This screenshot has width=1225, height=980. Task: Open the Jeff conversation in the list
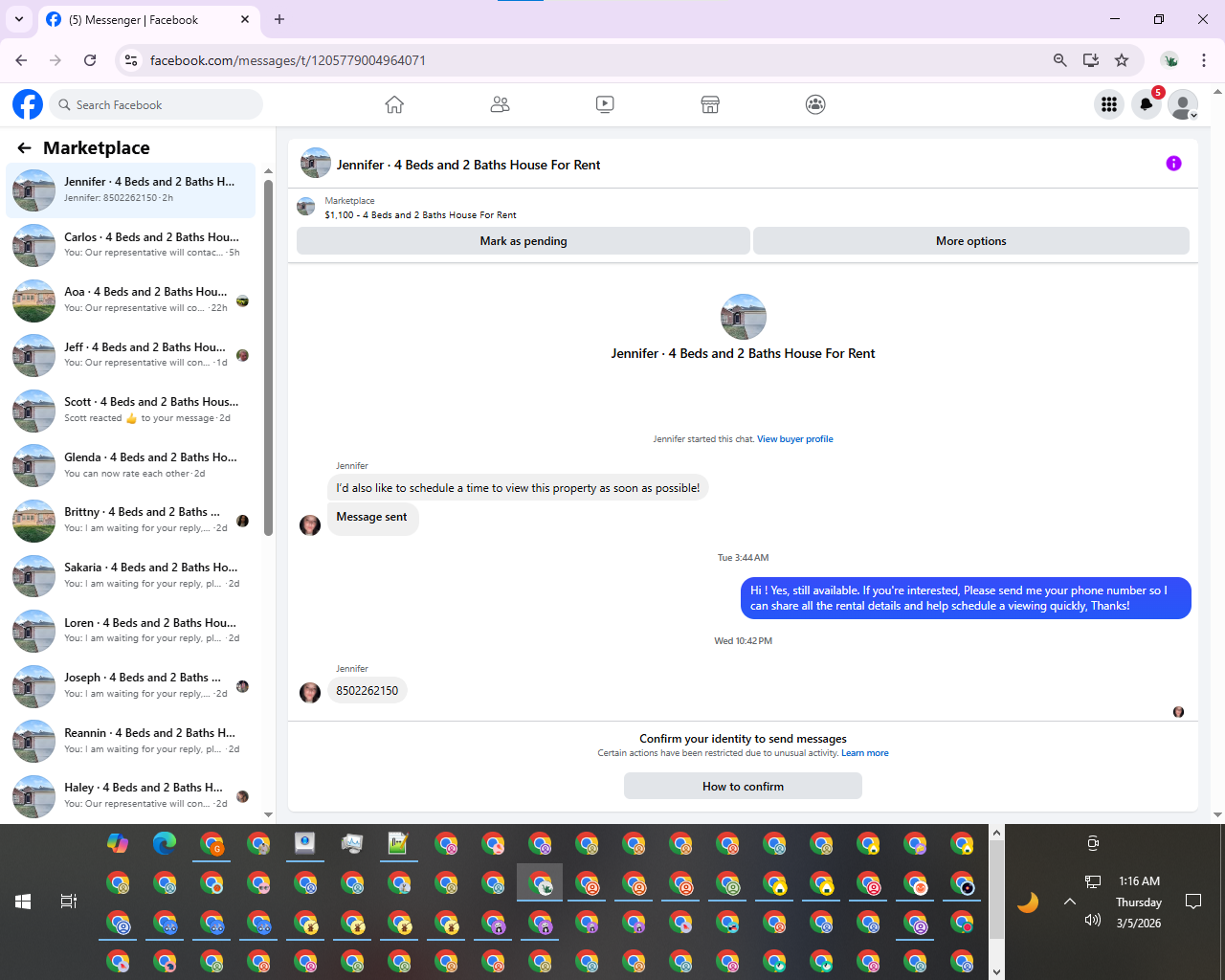click(x=131, y=355)
